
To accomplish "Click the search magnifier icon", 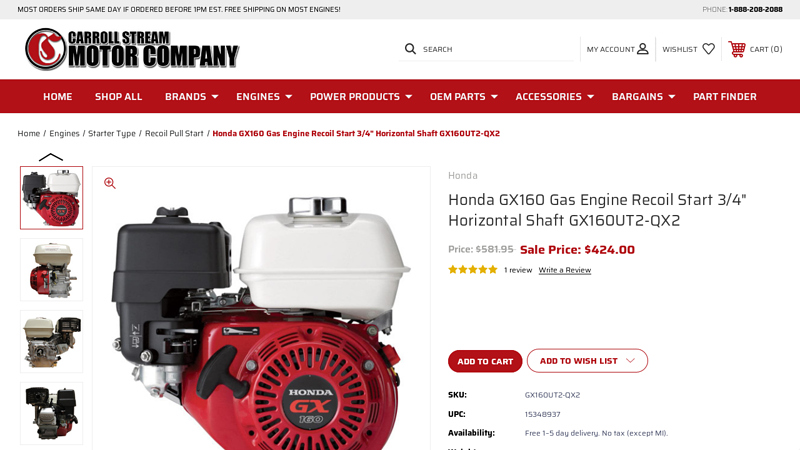I will [410, 49].
